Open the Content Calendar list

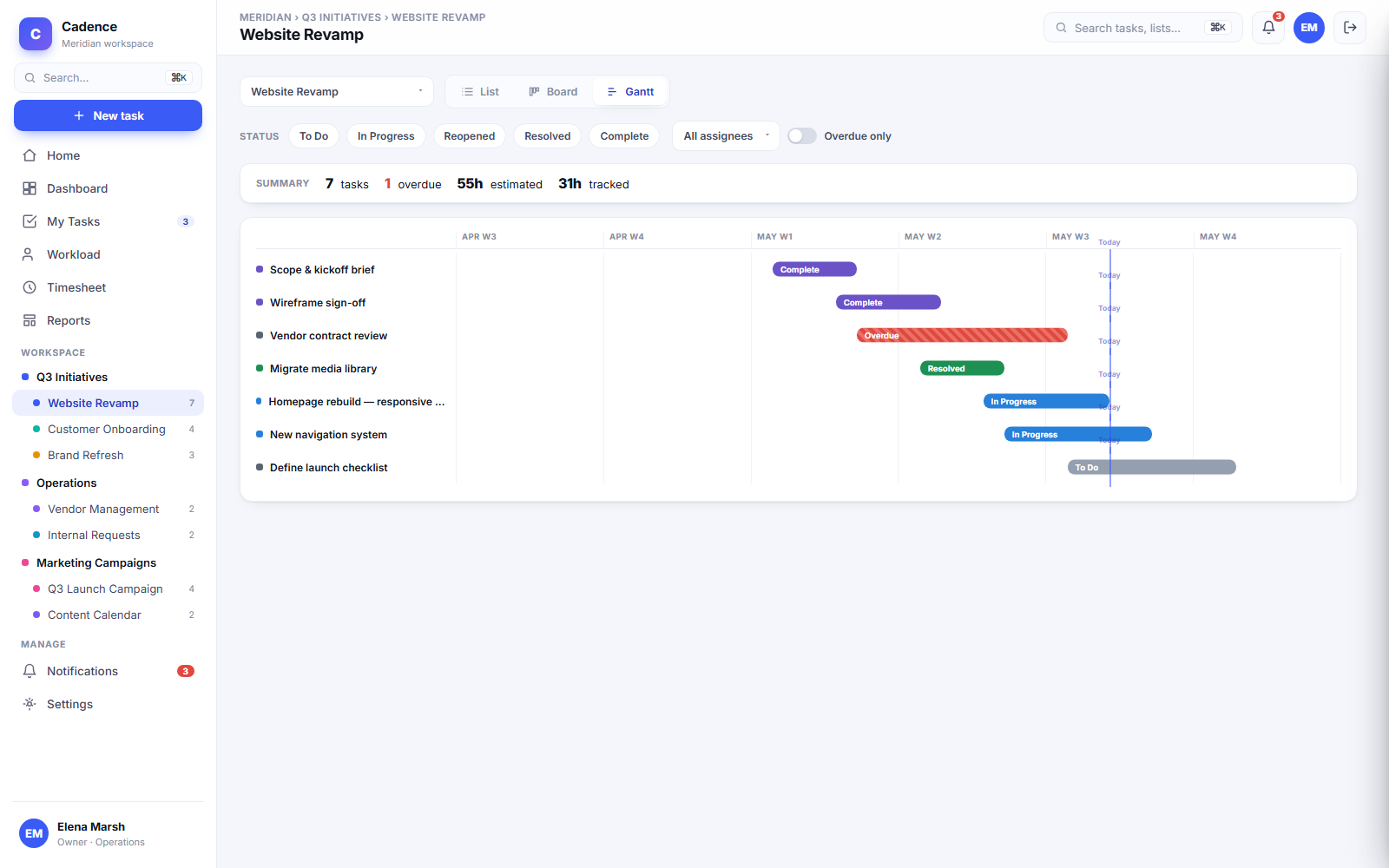point(109,615)
